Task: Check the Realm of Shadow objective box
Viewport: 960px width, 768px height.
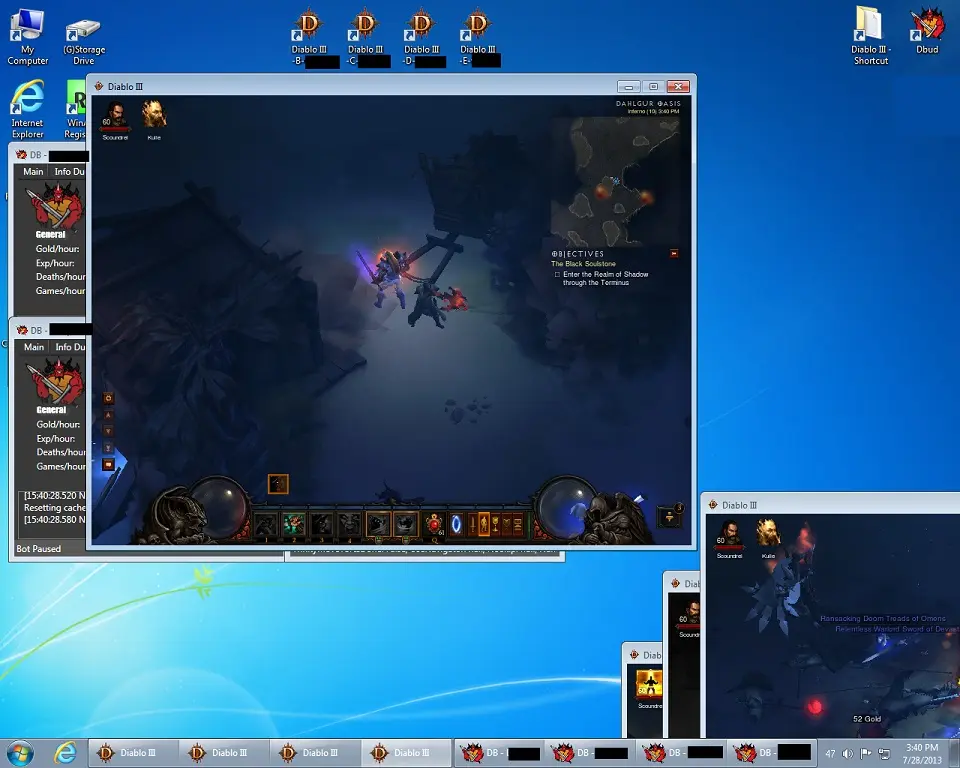Action: [557, 275]
